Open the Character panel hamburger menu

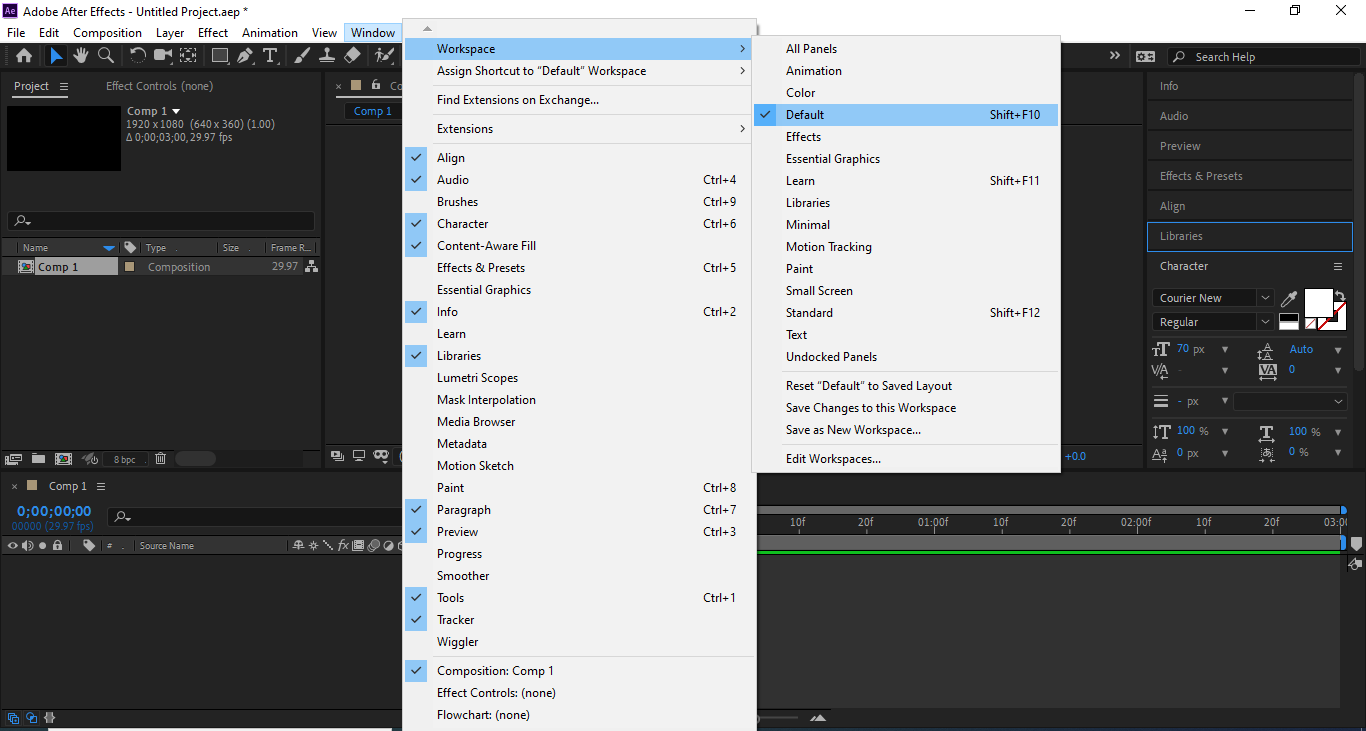1338,267
